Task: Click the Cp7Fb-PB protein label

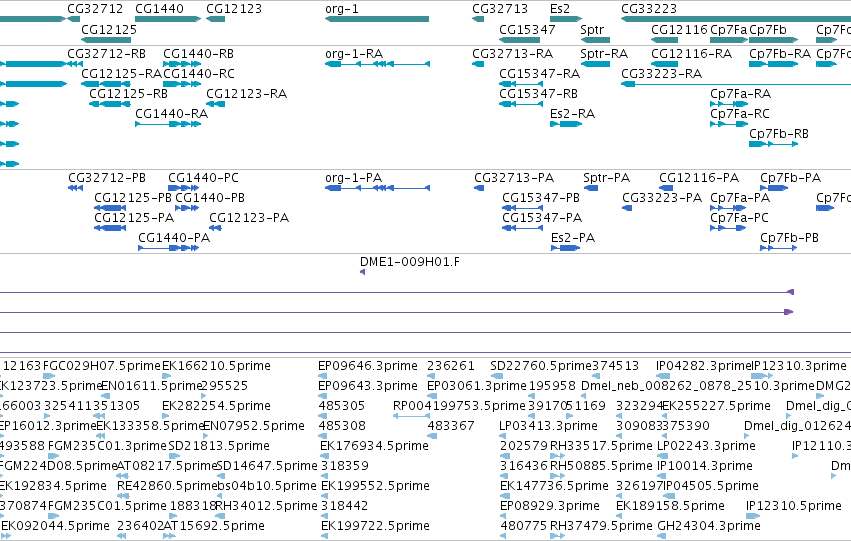Action: tap(789, 237)
